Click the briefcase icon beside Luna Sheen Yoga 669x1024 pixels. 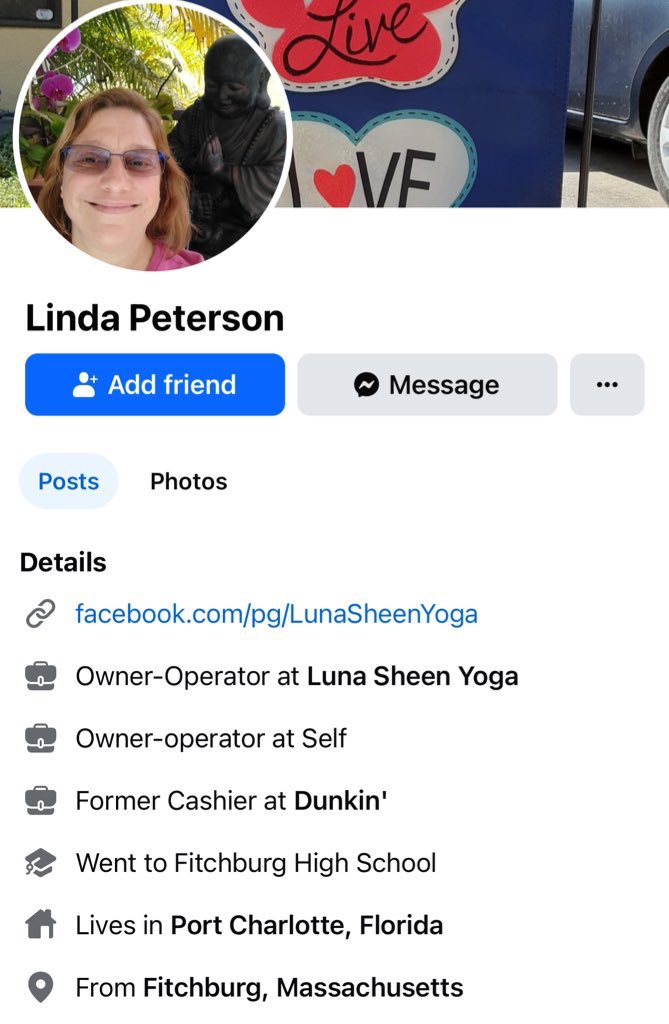41,676
